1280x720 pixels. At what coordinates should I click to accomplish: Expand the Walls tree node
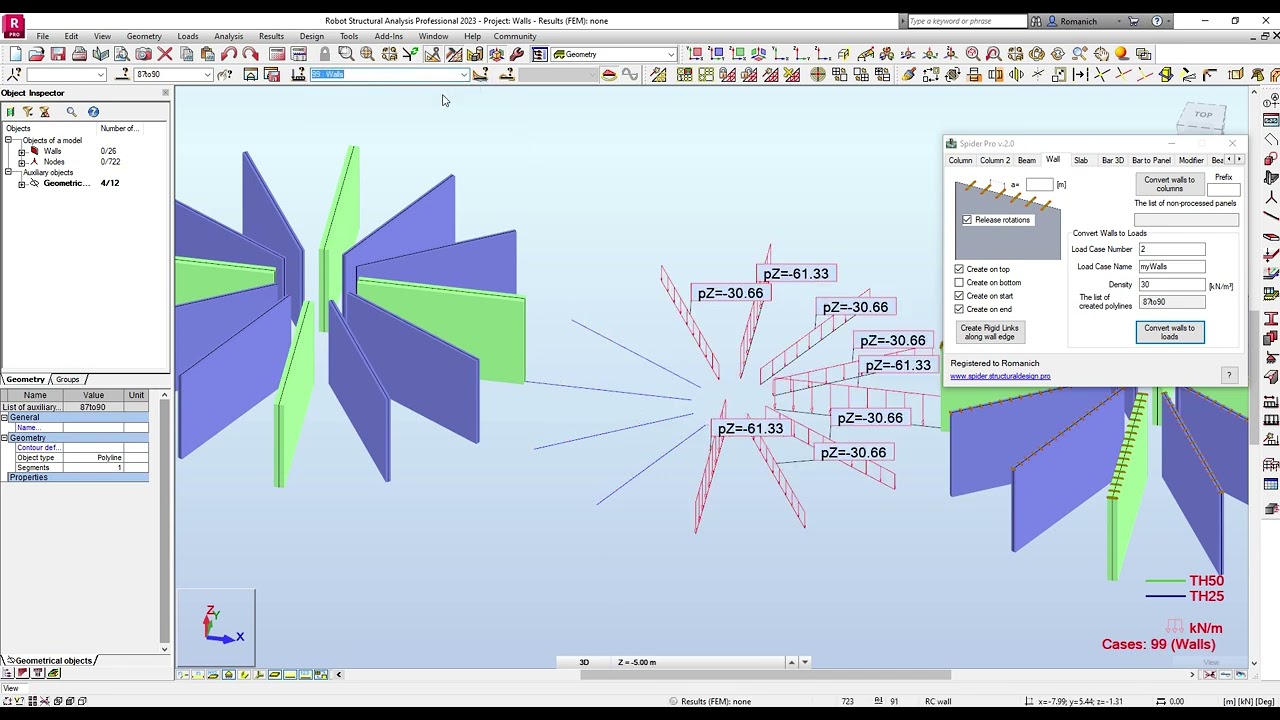21,151
